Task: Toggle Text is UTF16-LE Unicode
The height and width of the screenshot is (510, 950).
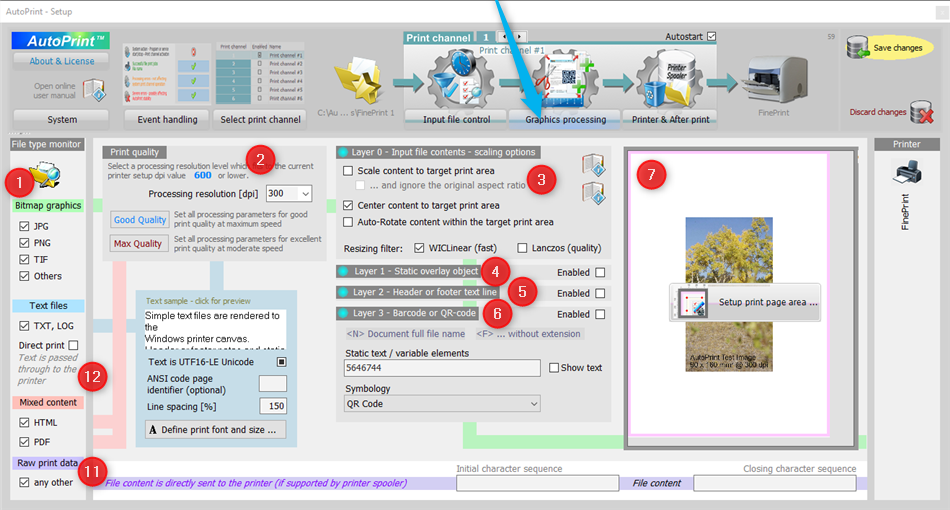Action: click(x=281, y=362)
